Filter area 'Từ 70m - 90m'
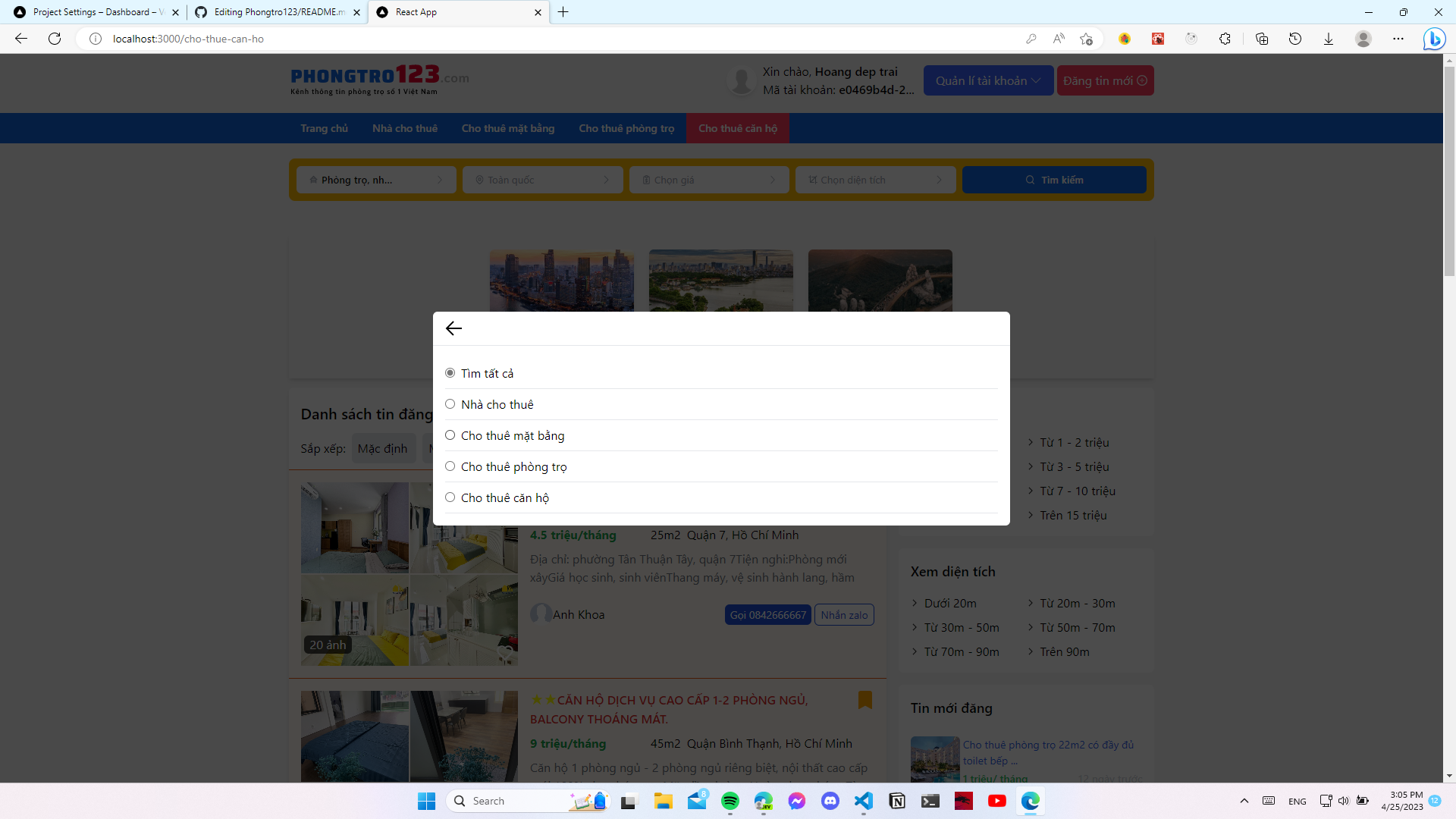 (961, 651)
